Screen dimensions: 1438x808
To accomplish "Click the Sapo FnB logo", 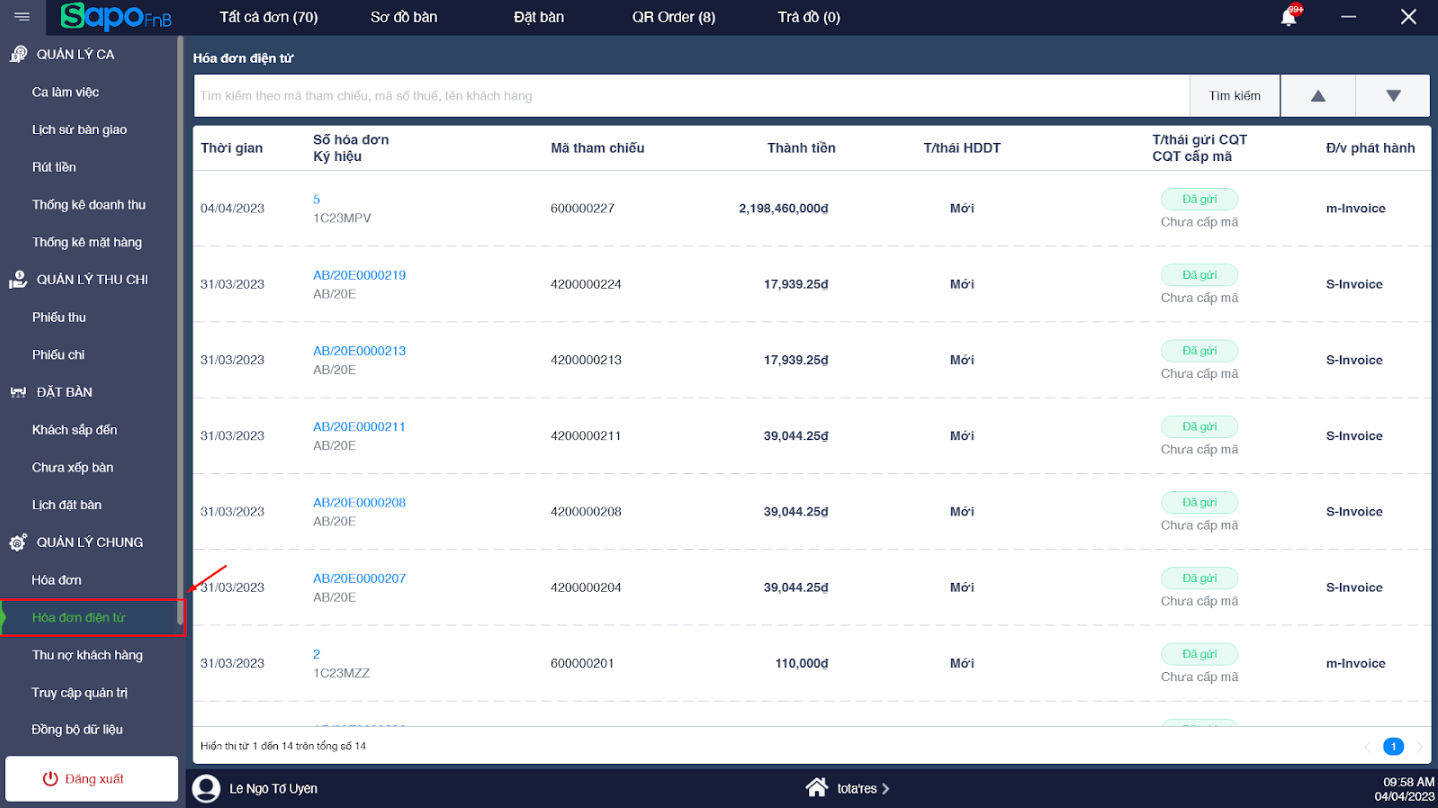I will (x=116, y=17).
